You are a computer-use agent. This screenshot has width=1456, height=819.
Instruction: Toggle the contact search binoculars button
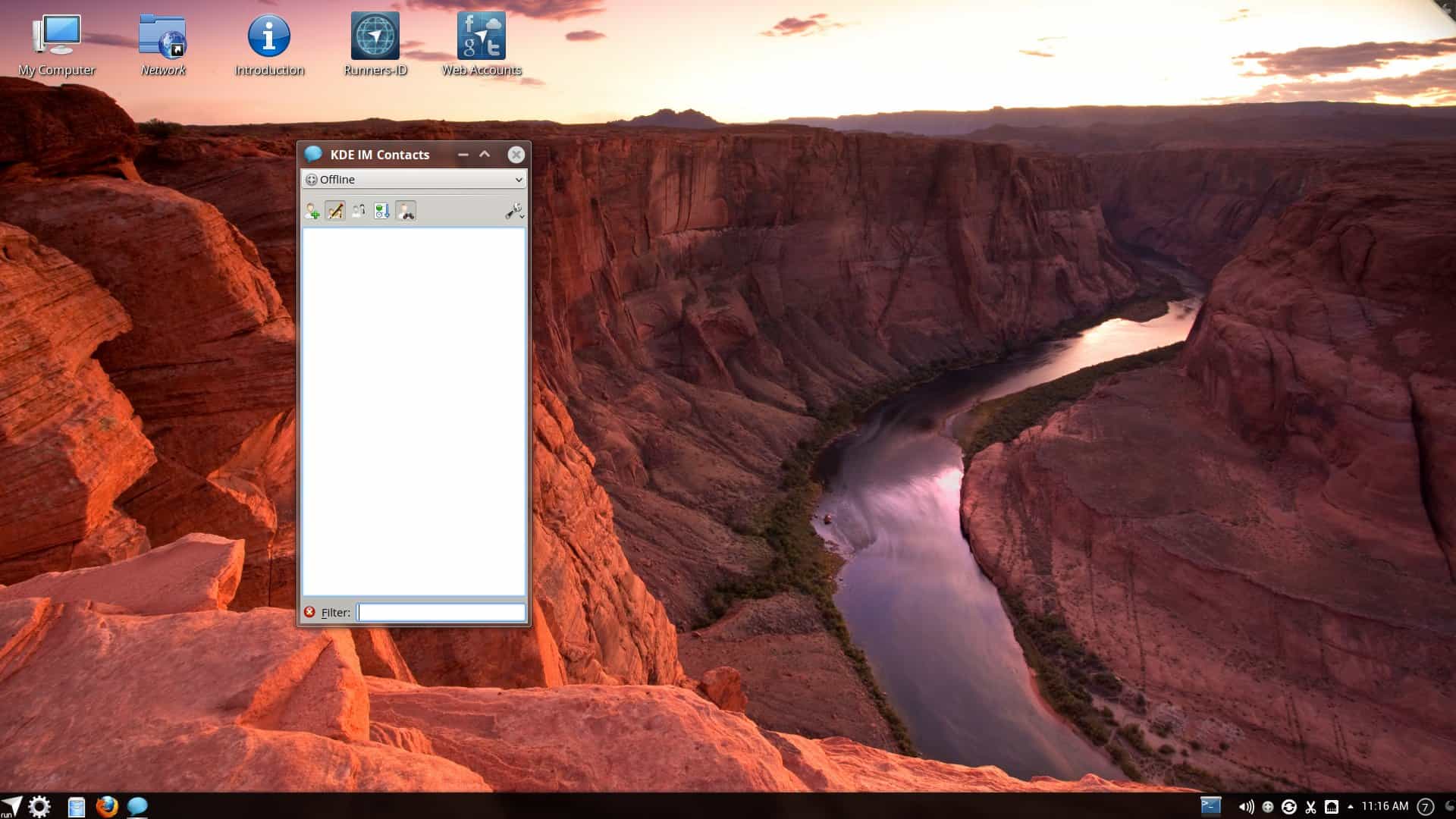pos(406,211)
